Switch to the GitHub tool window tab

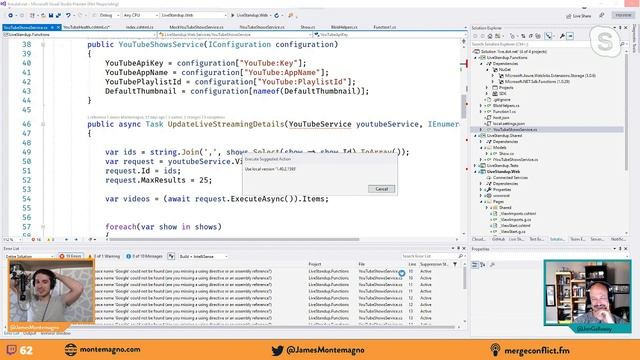click(x=498, y=239)
